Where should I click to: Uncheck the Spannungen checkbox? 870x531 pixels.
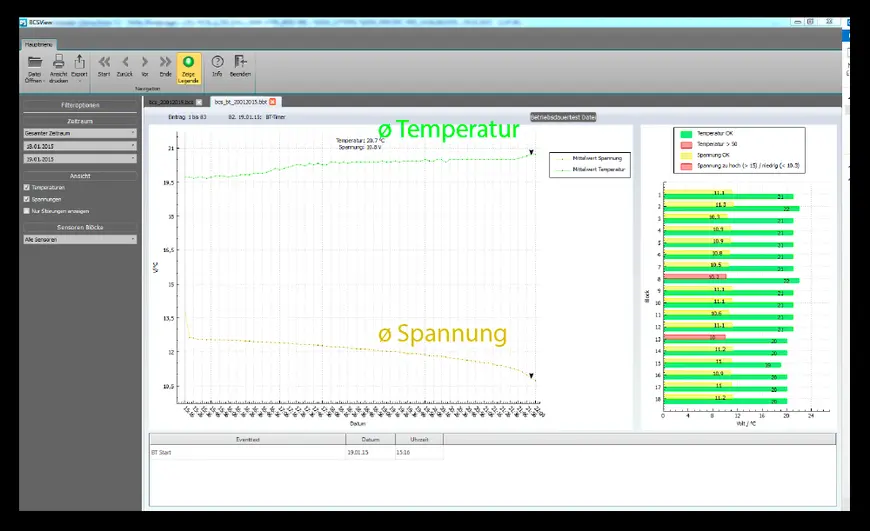(x=27, y=199)
